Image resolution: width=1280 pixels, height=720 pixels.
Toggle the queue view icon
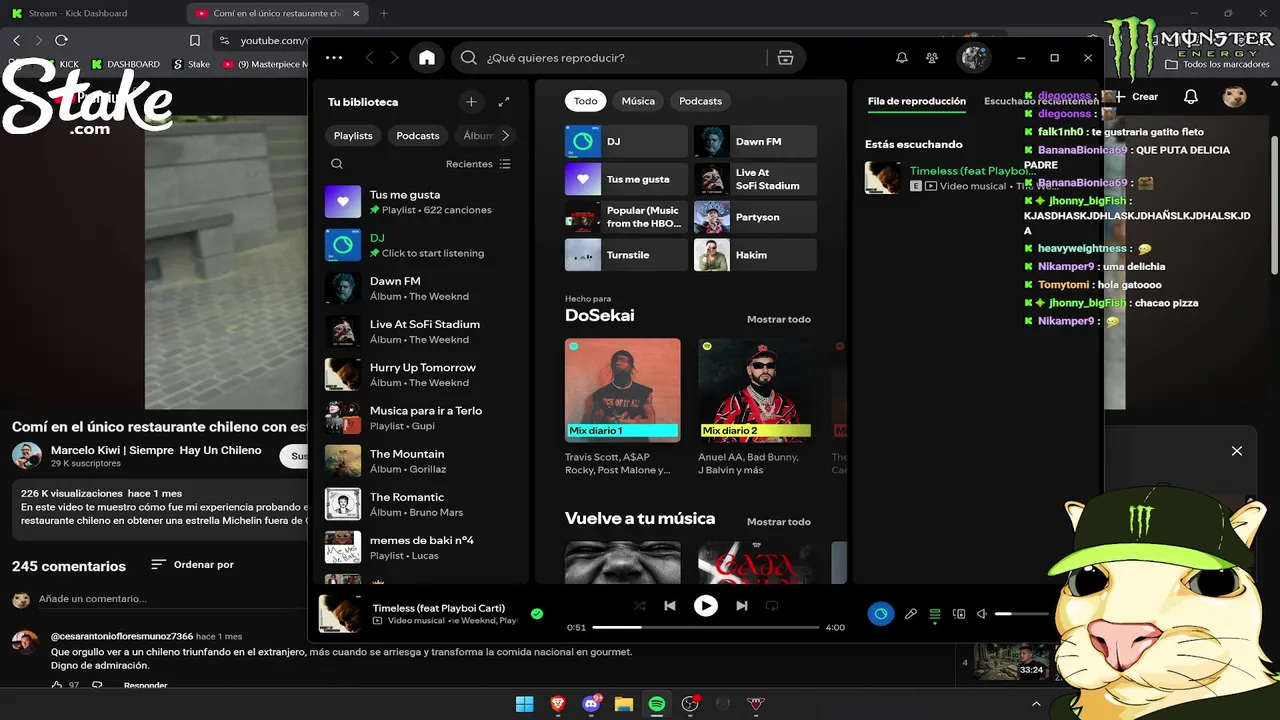(935, 614)
